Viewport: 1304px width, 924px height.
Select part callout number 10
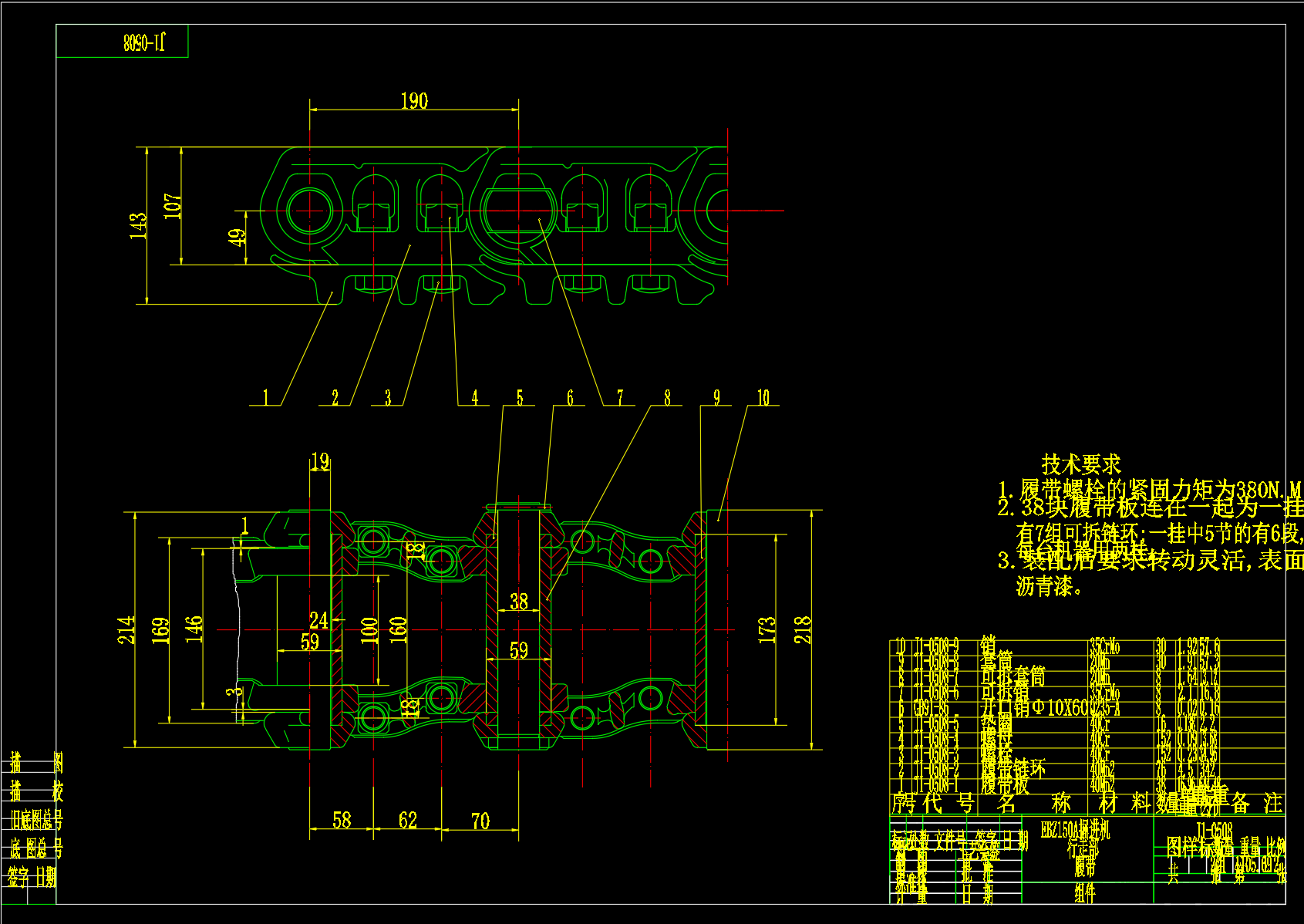[763, 398]
